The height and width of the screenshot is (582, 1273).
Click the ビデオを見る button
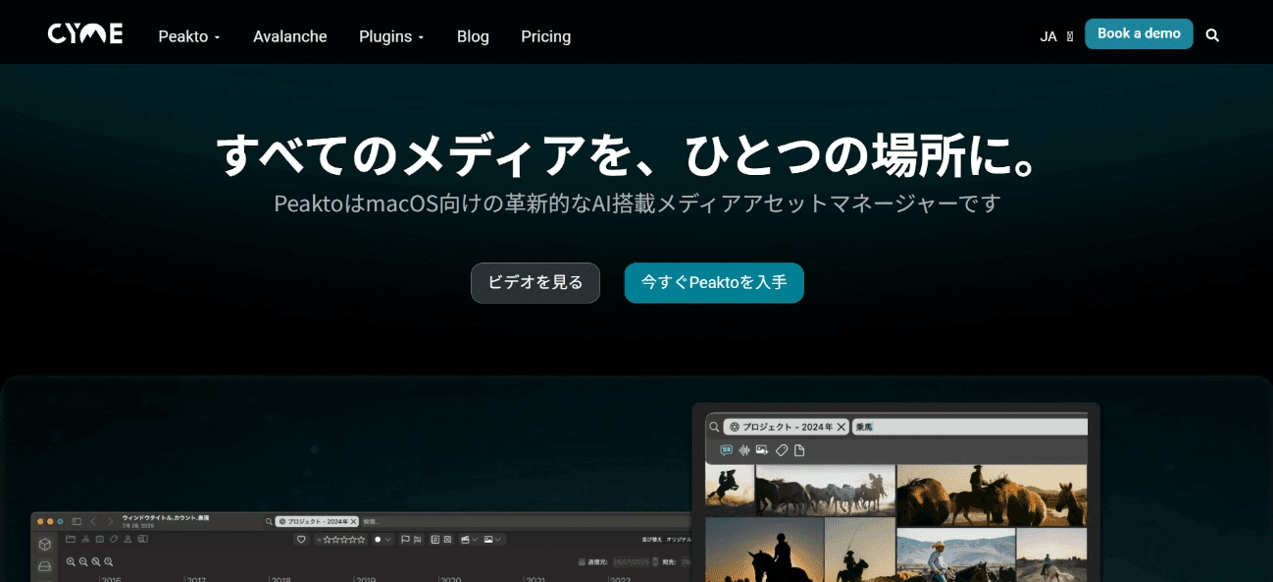pos(535,283)
